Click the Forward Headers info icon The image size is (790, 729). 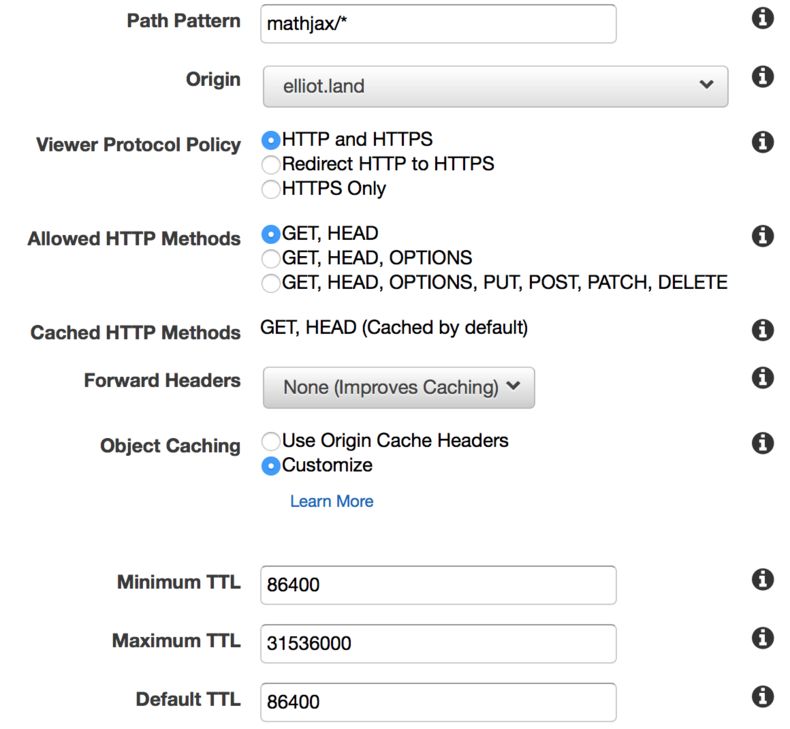click(763, 377)
